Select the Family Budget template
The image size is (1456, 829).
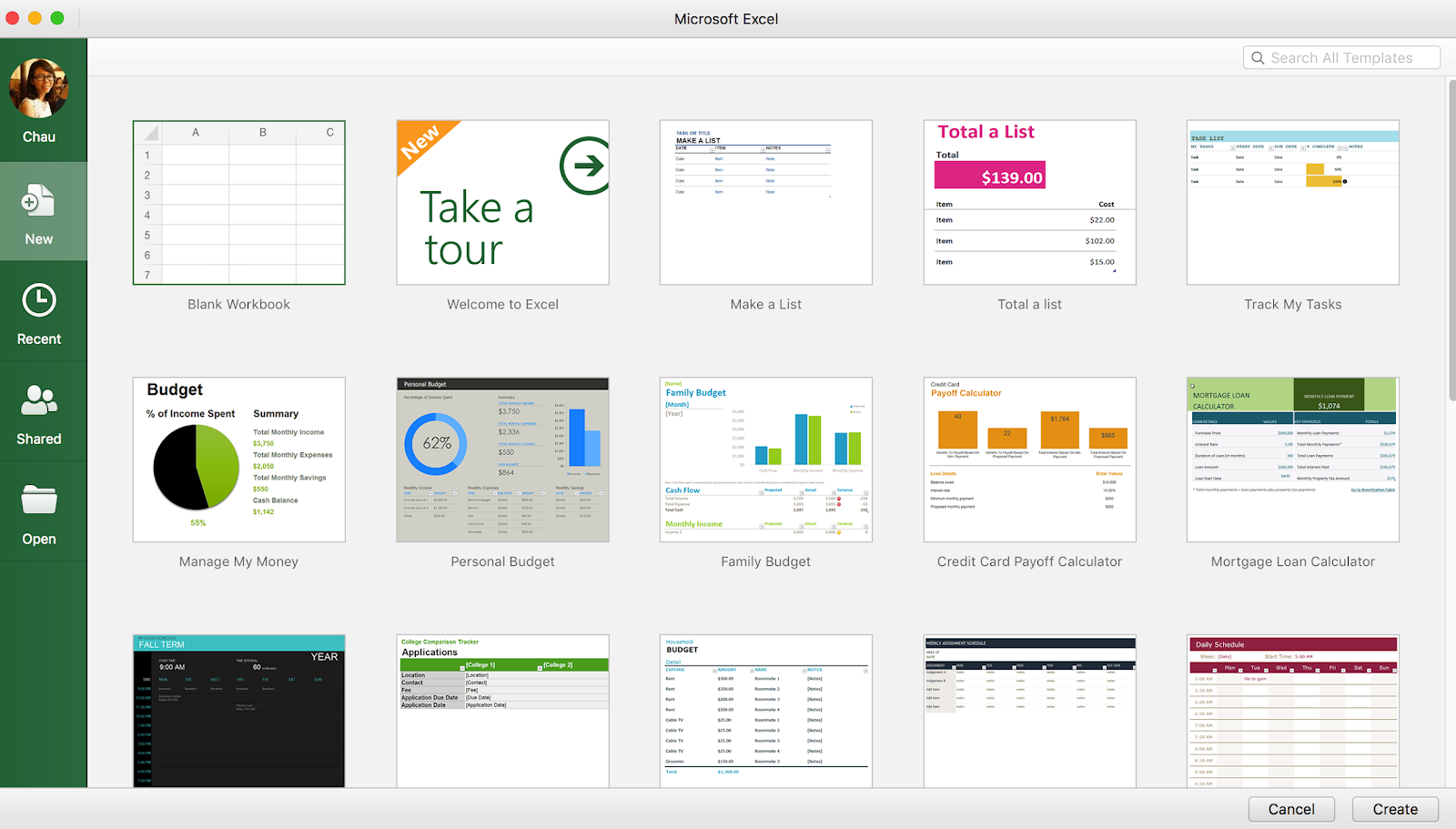tap(766, 460)
